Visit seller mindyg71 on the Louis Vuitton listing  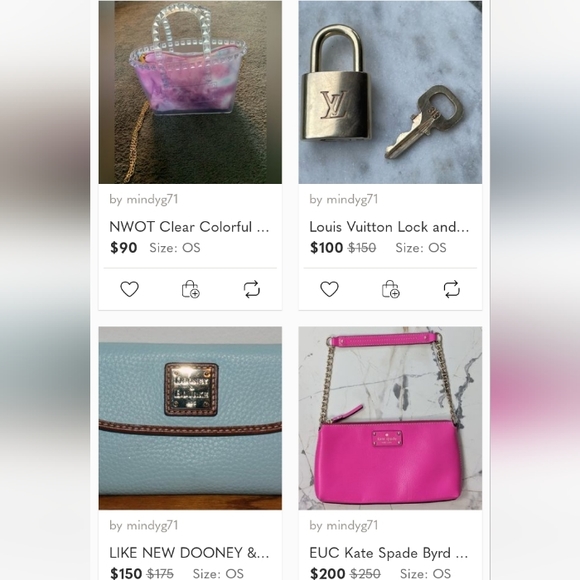pyautogui.click(x=344, y=199)
